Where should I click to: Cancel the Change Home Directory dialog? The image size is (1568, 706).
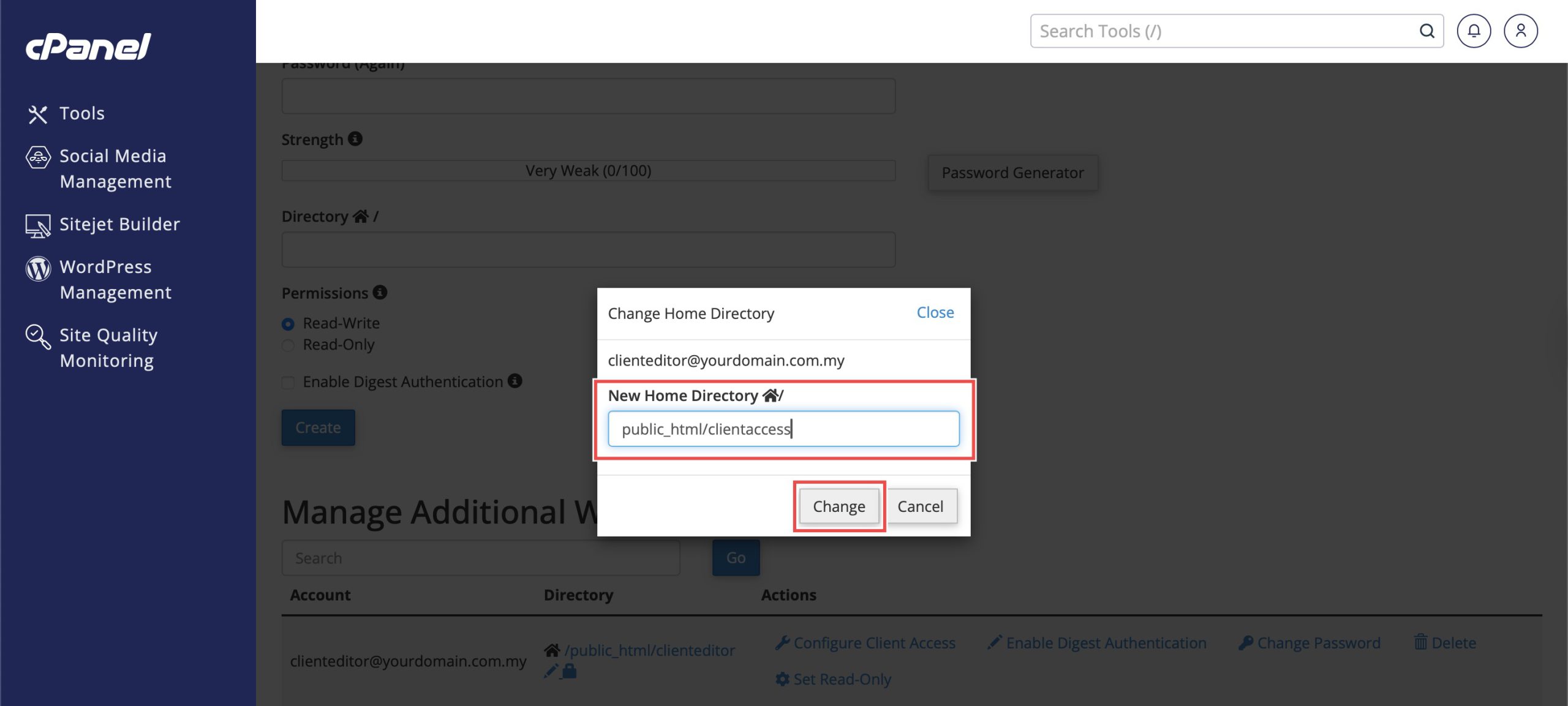coord(920,506)
